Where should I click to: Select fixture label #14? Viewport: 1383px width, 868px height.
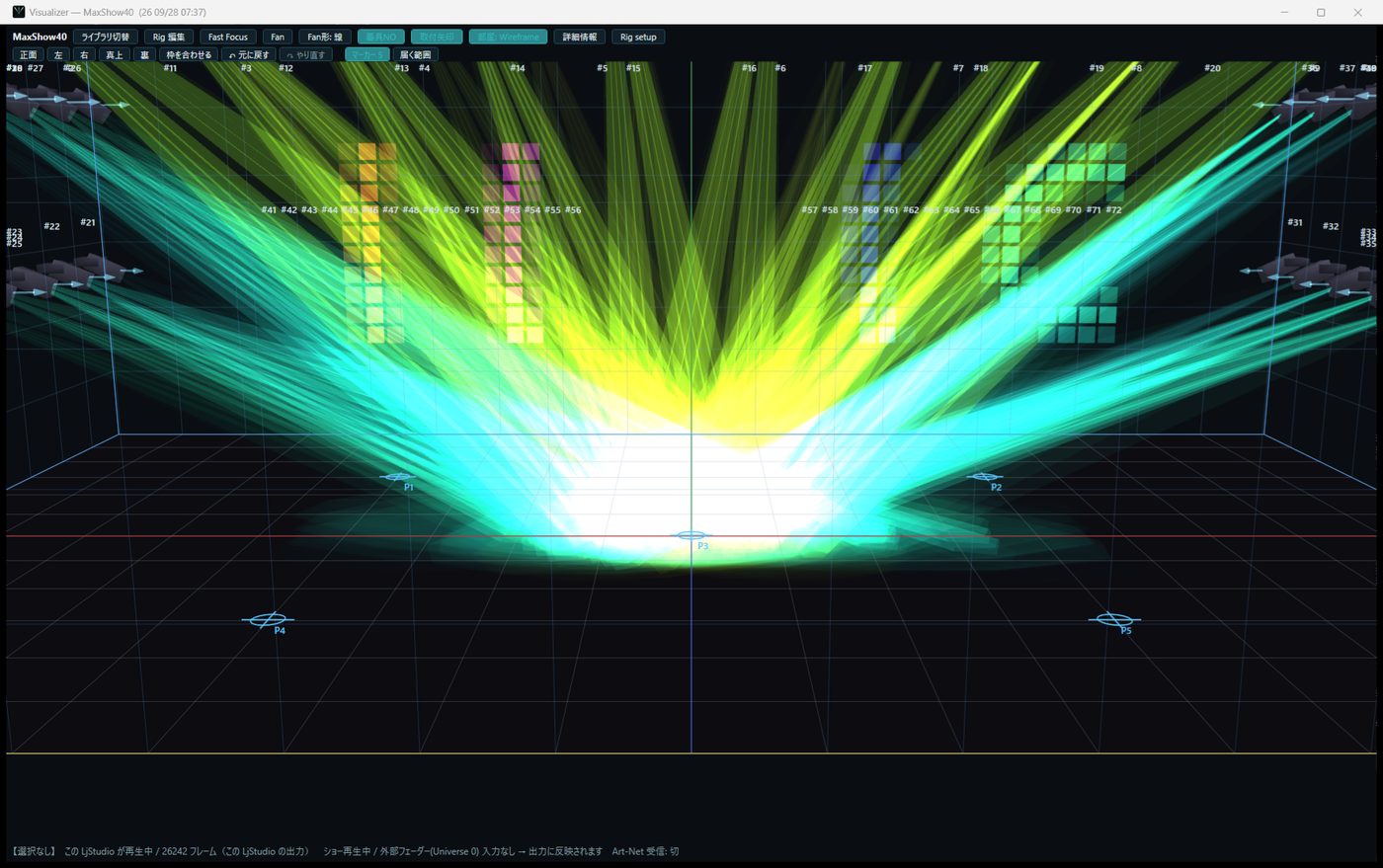click(518, 68)
